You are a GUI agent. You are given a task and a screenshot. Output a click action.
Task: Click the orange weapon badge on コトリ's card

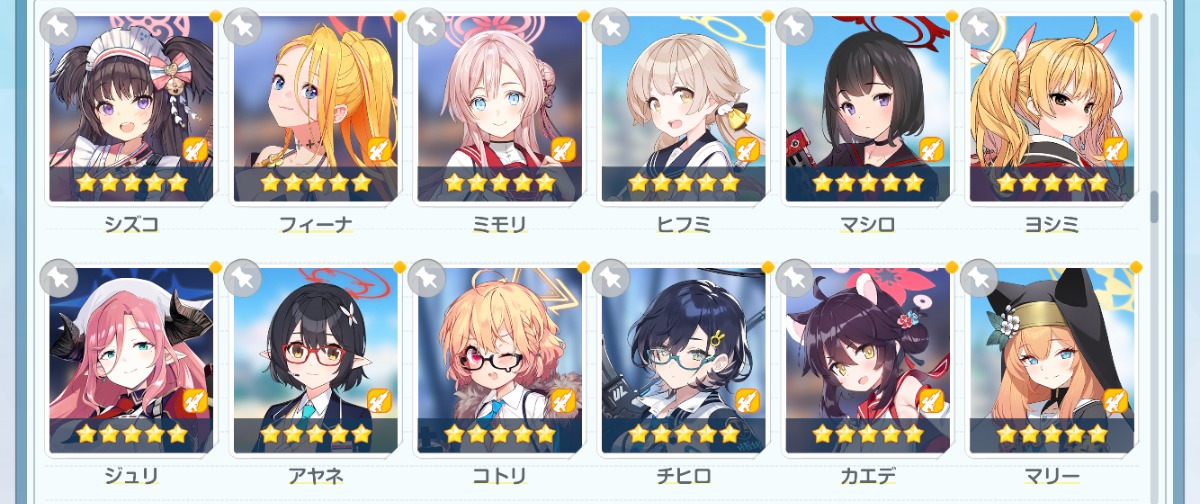tap(563, 402)
